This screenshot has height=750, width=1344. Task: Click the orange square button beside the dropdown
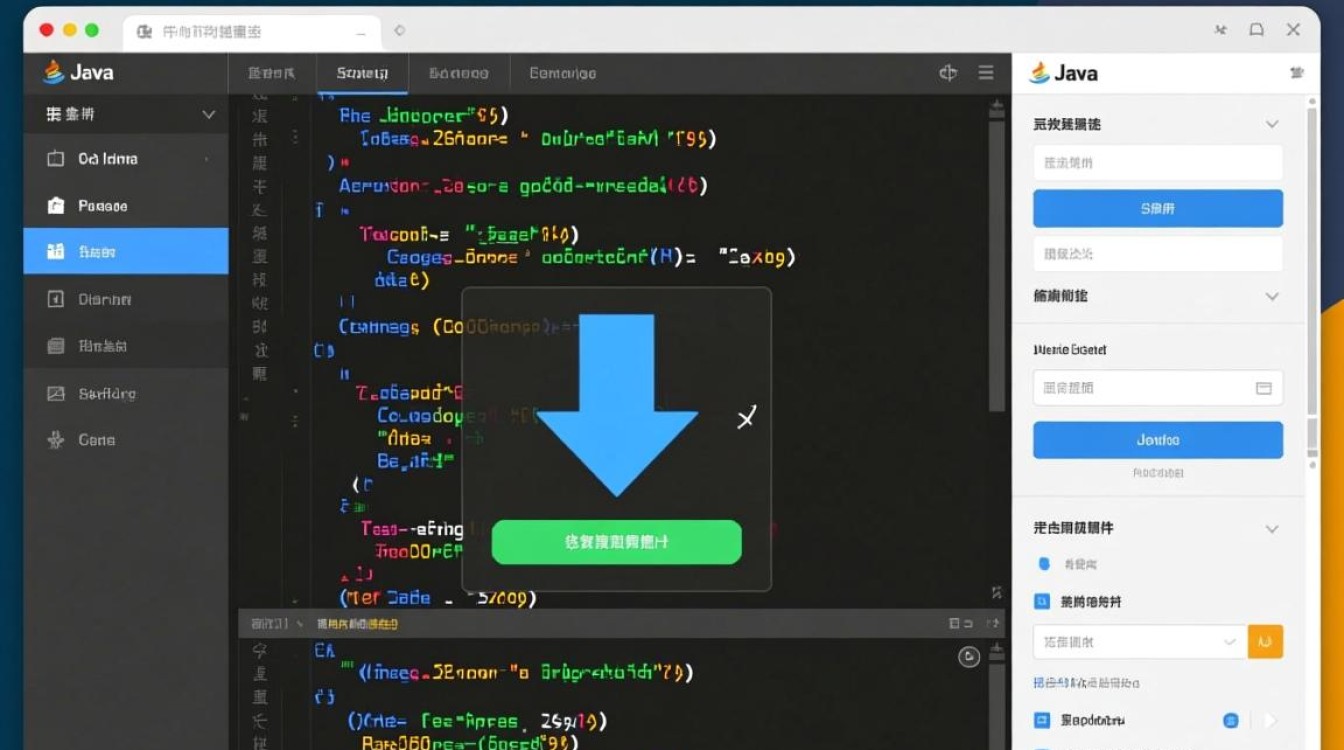click(x=1265, y=641)
